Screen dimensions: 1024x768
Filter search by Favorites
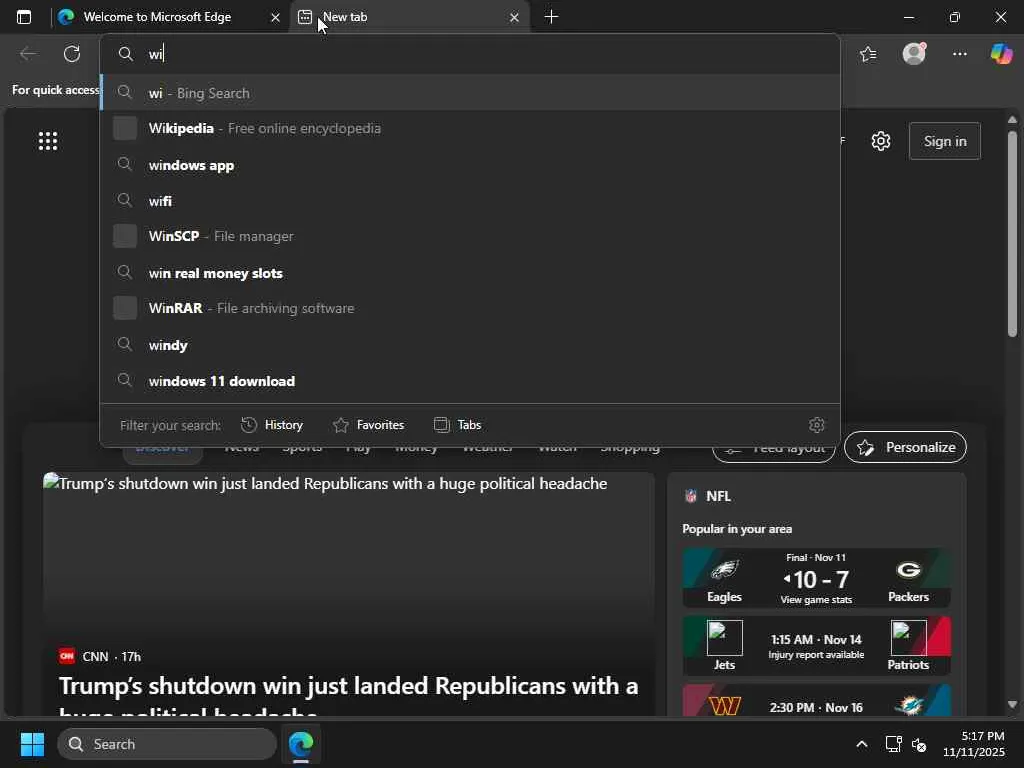369,425
